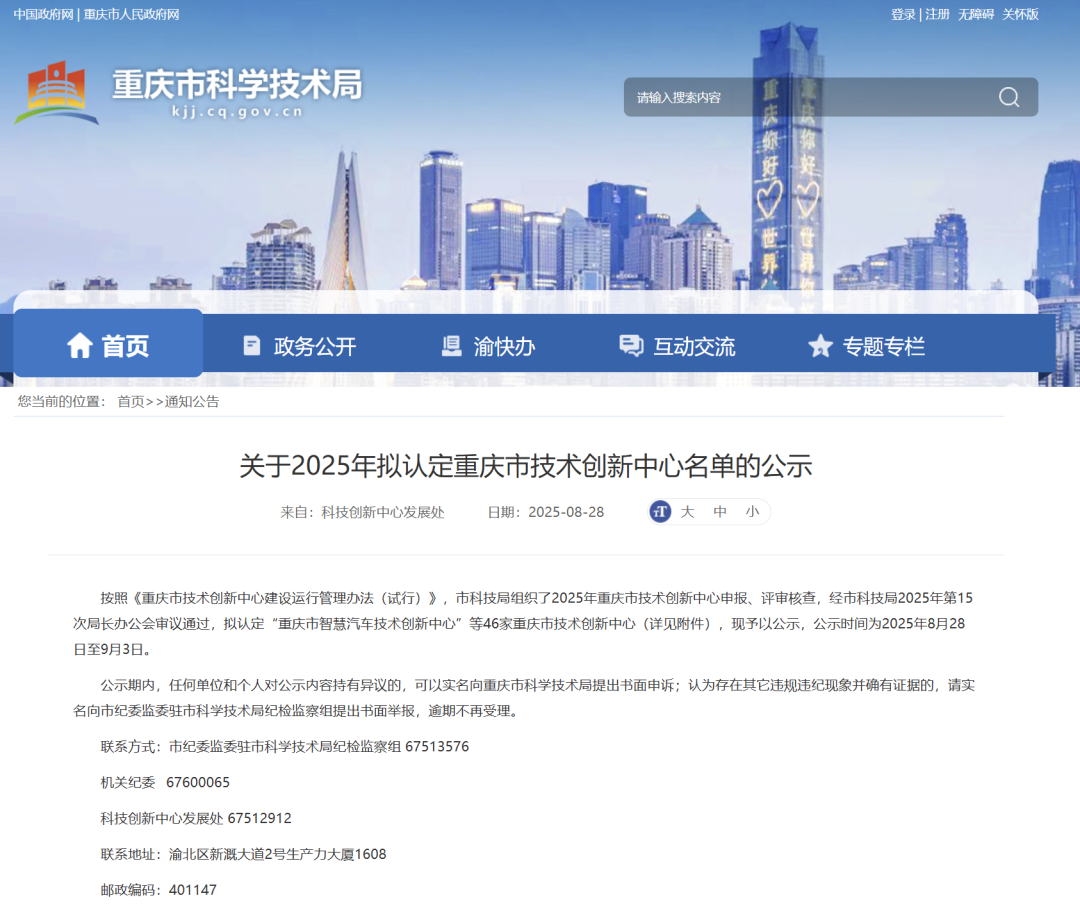Image resolution: width=1080 pixels, height=907 pixels.
Task: Click the source text 科技创新中心发展处 under the title
Action: click(x=383, y=512)
